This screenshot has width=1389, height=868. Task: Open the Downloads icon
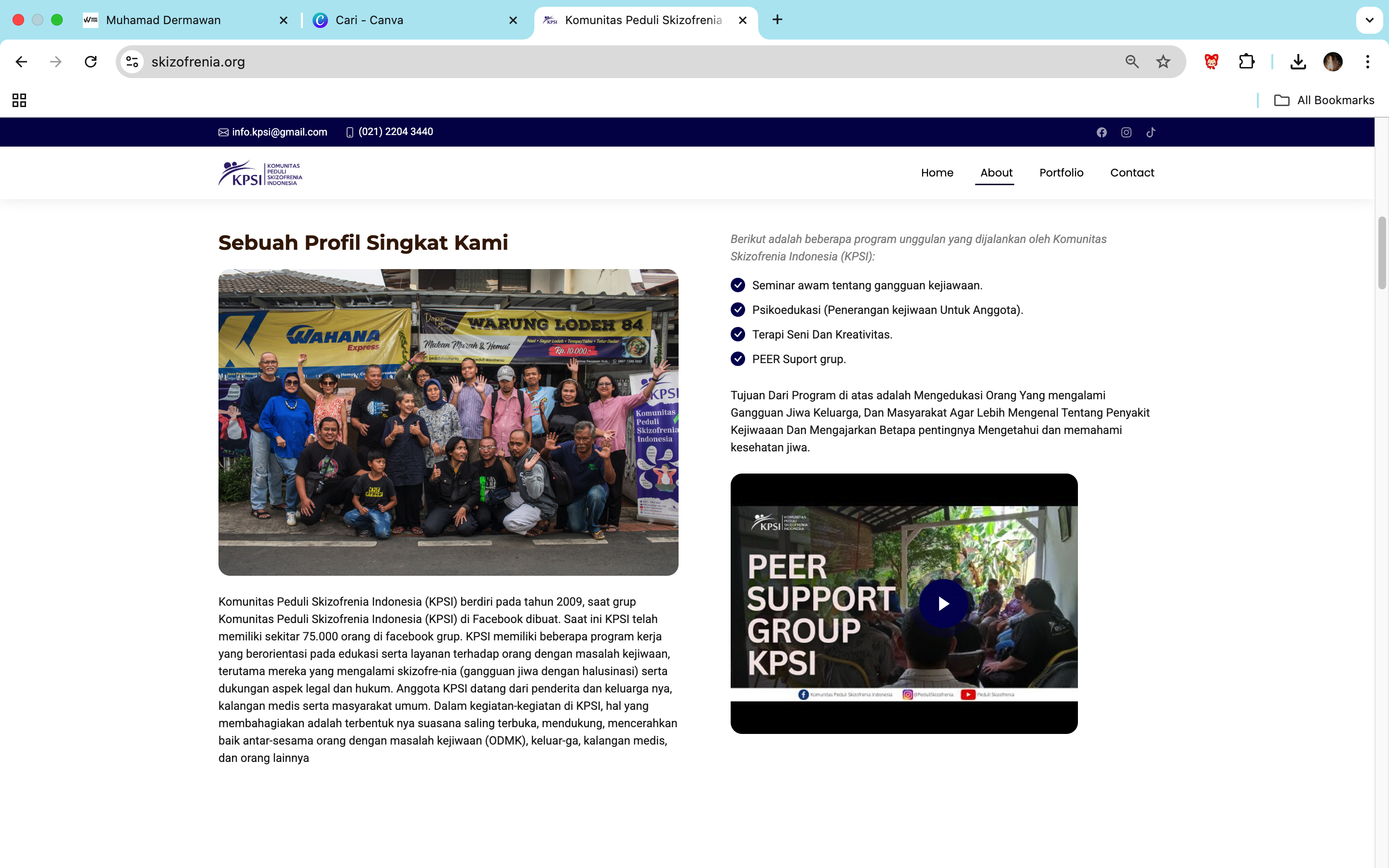pyautogui.click(x=1298, y=62)
